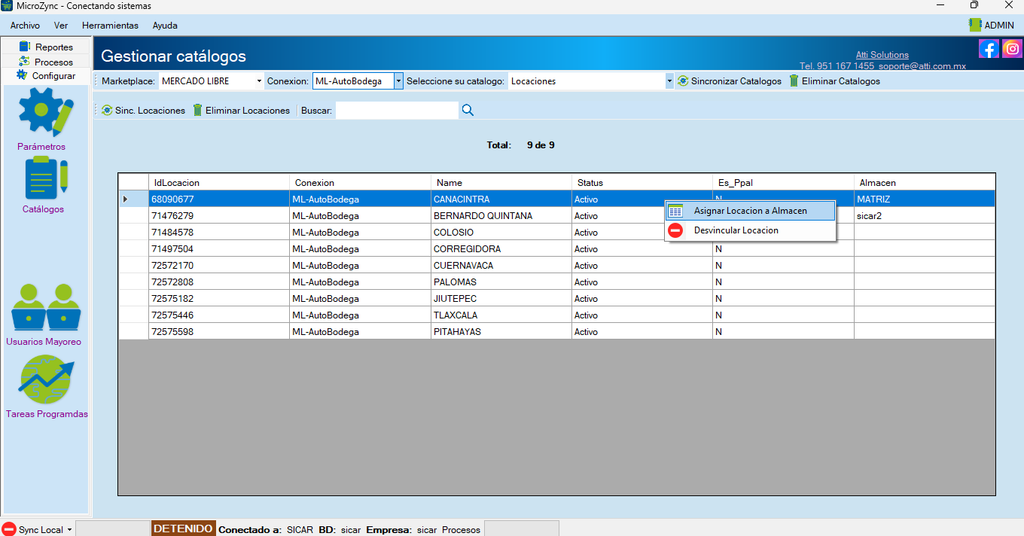Sort by Es_Ppal column header
1024x536 pixels.
[x=783, y=183]
